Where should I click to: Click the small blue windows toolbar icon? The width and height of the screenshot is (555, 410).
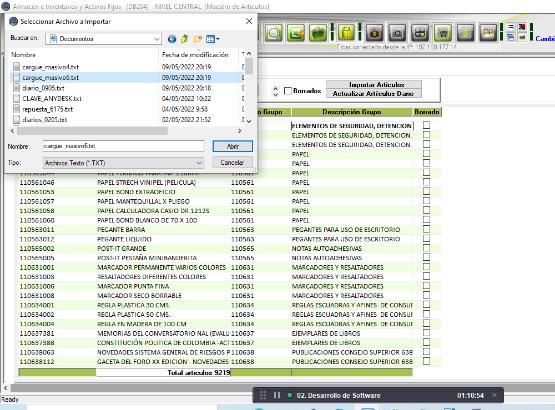click(x=510, y=37)
